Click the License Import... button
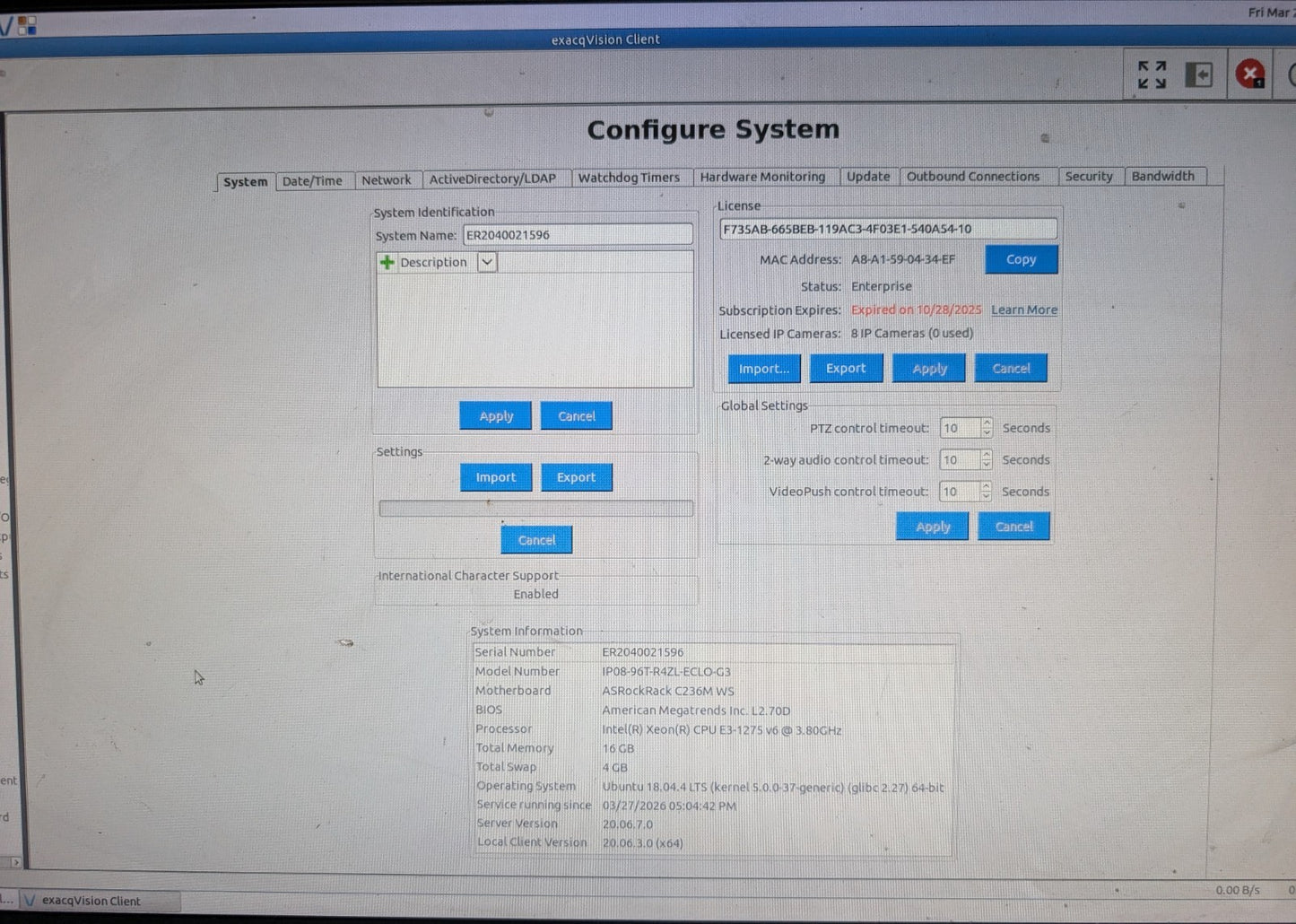The image size is (1296, 924). tap(764, 369)
